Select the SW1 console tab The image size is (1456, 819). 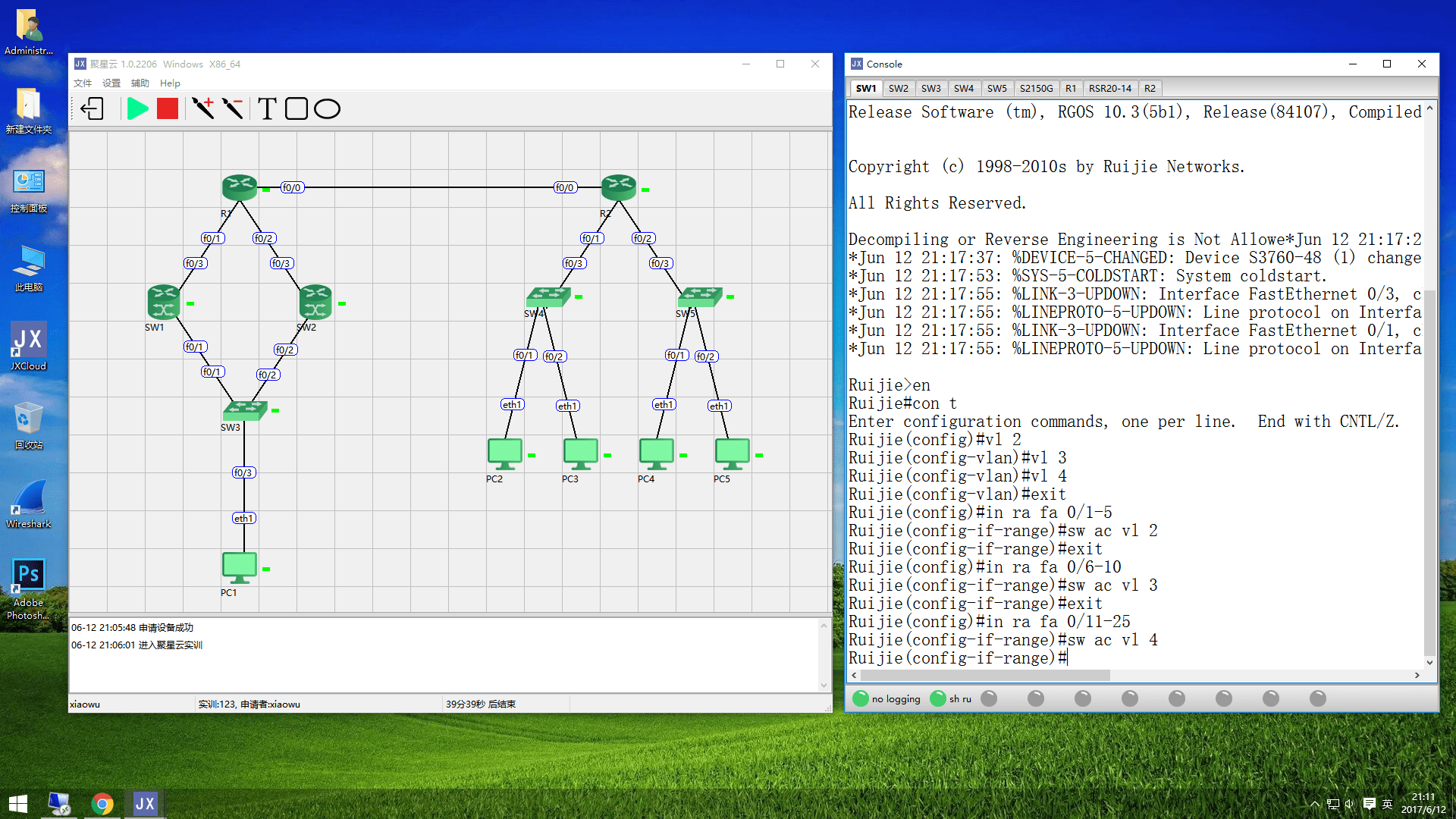[866, 89]
